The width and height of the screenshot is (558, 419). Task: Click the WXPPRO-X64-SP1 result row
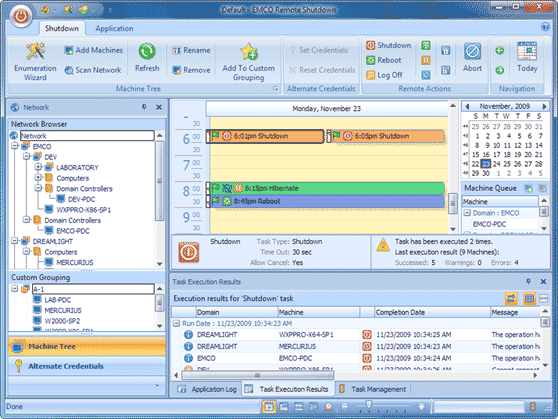tap(356, 335)
